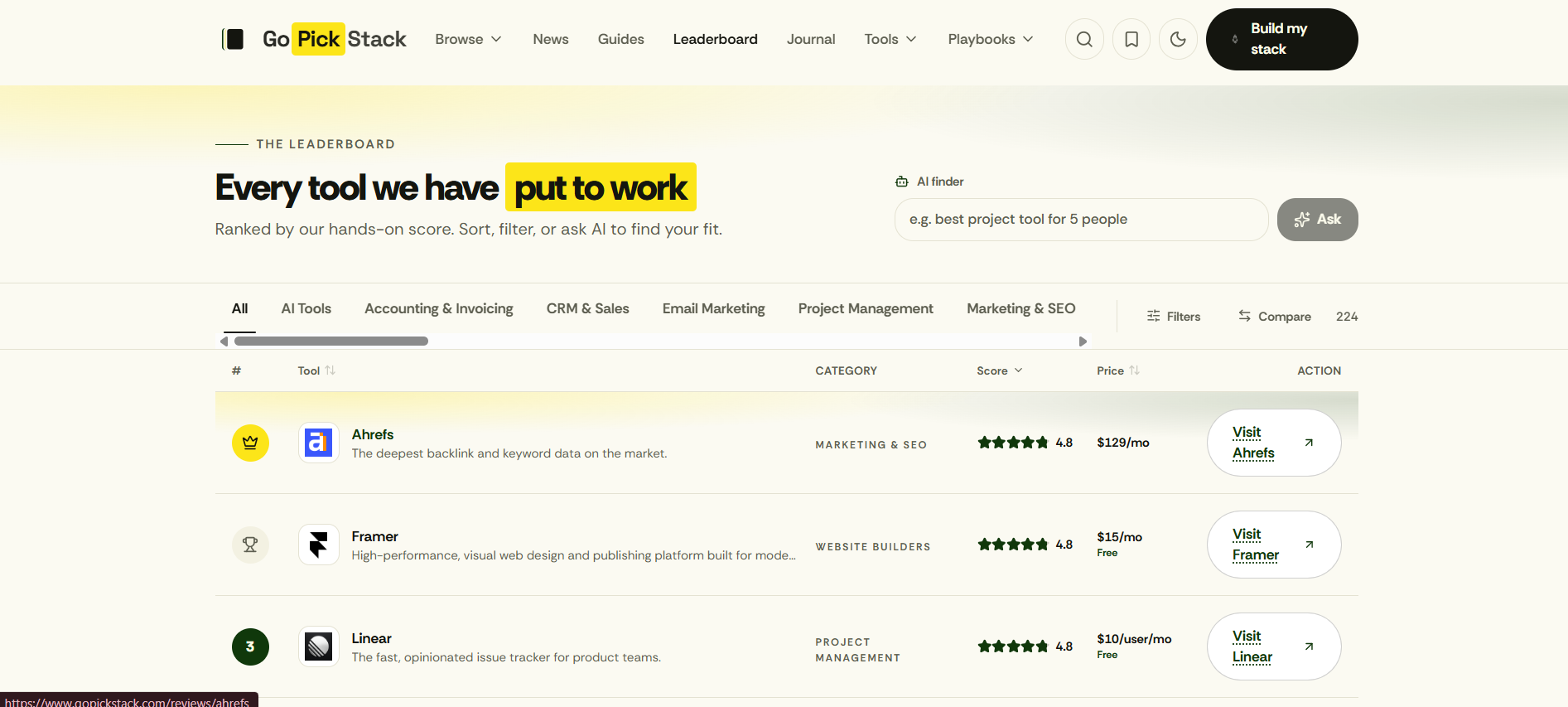The width and height of the screenshot is (1568, 707).
Task: Click the GoPickStack logo
Action: 315,39
